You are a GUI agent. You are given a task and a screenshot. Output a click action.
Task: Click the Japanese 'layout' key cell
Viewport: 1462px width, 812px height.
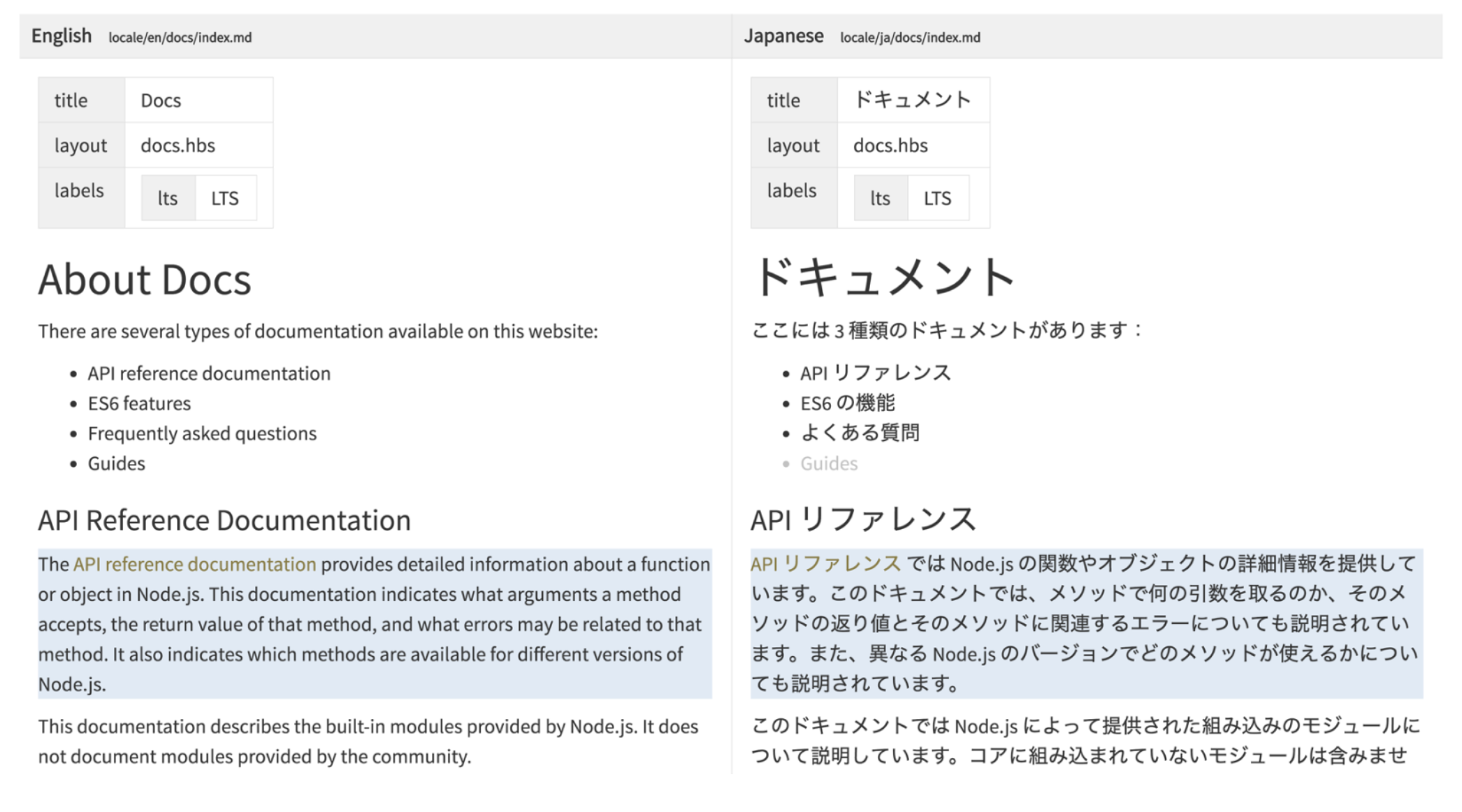point(795,145)
